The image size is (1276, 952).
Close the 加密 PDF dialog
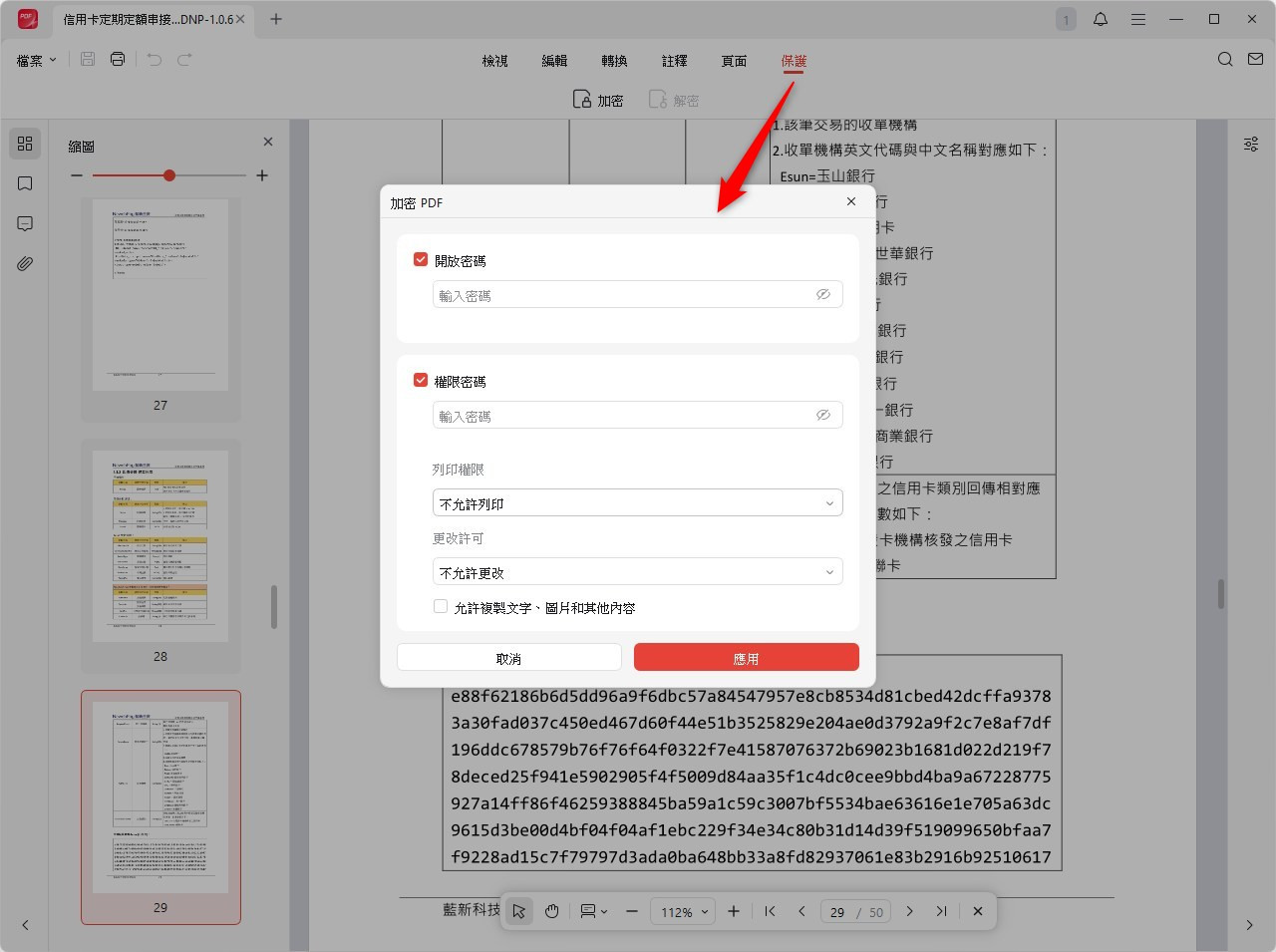click(851, 201)
